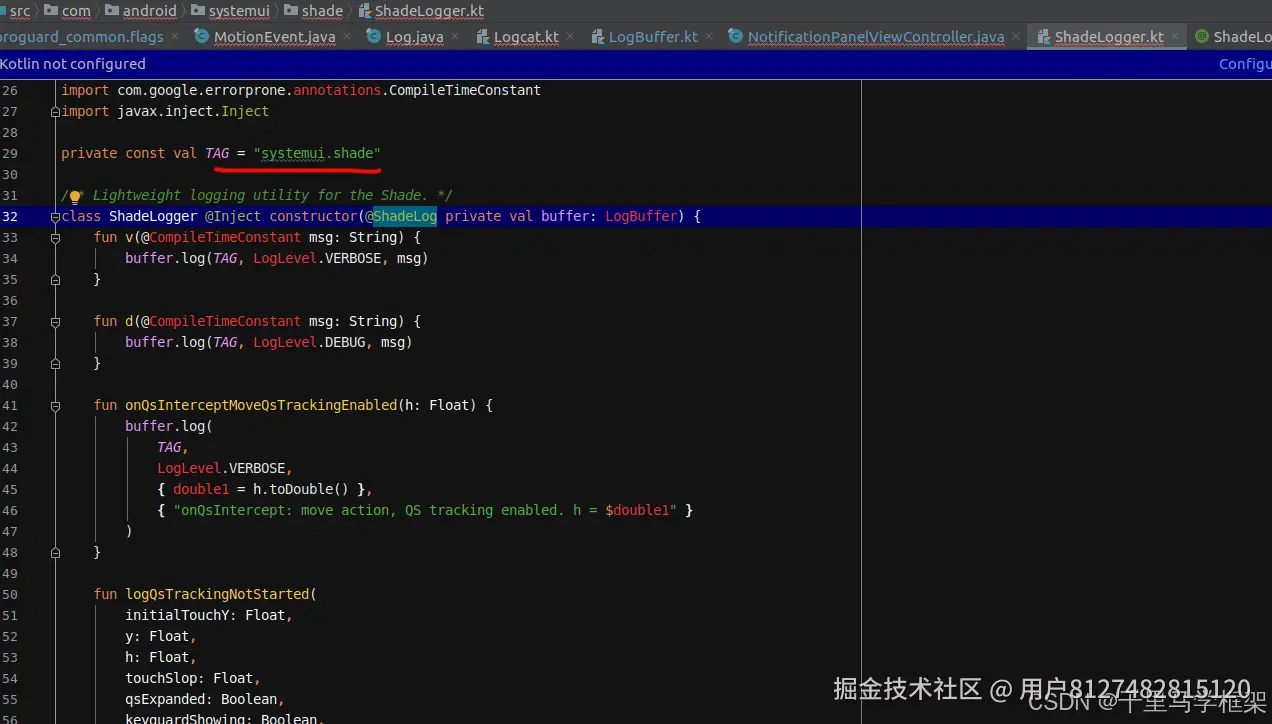The width and height of the screenshot is (1272, 724).
Task: Click the MotionEvent.java tab's file icon
Action: tap(202, 37)
